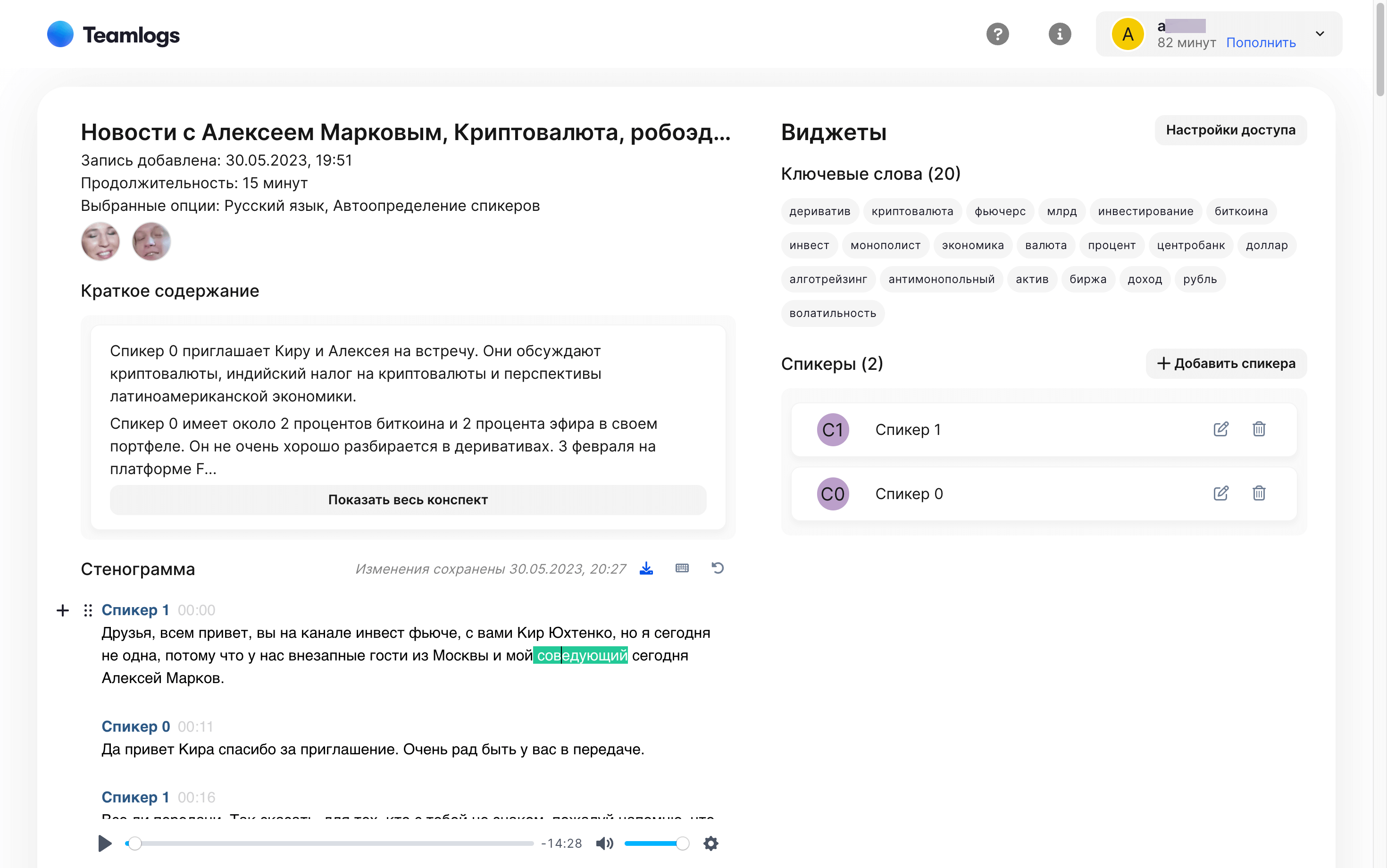Viewport: 1387px width, 868px height.
Task: Select the keyword tag криптовалюта
Action: point(912,211)
